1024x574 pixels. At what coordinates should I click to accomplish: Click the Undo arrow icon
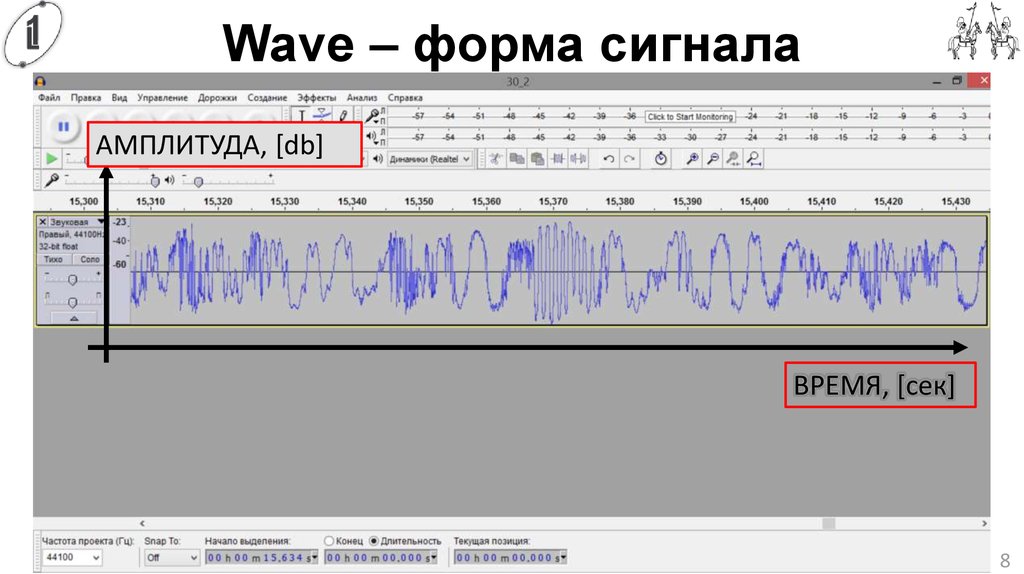point(608,159)
